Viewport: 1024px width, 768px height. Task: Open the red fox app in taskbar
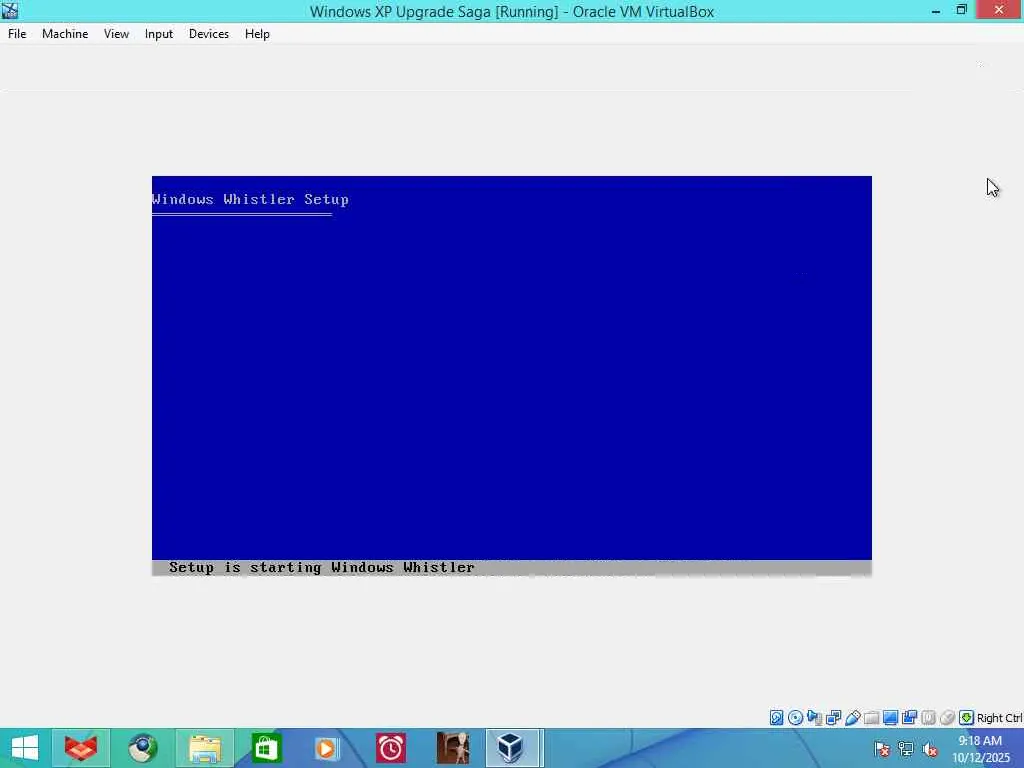[81, 748]
